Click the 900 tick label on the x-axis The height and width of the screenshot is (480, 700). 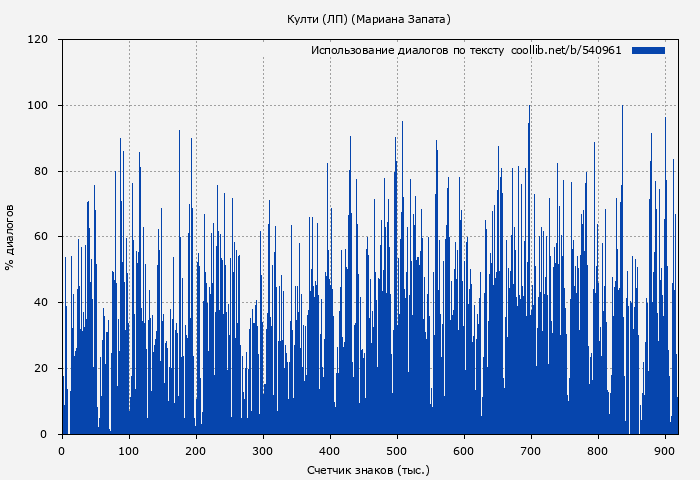[x=665, y=451]
